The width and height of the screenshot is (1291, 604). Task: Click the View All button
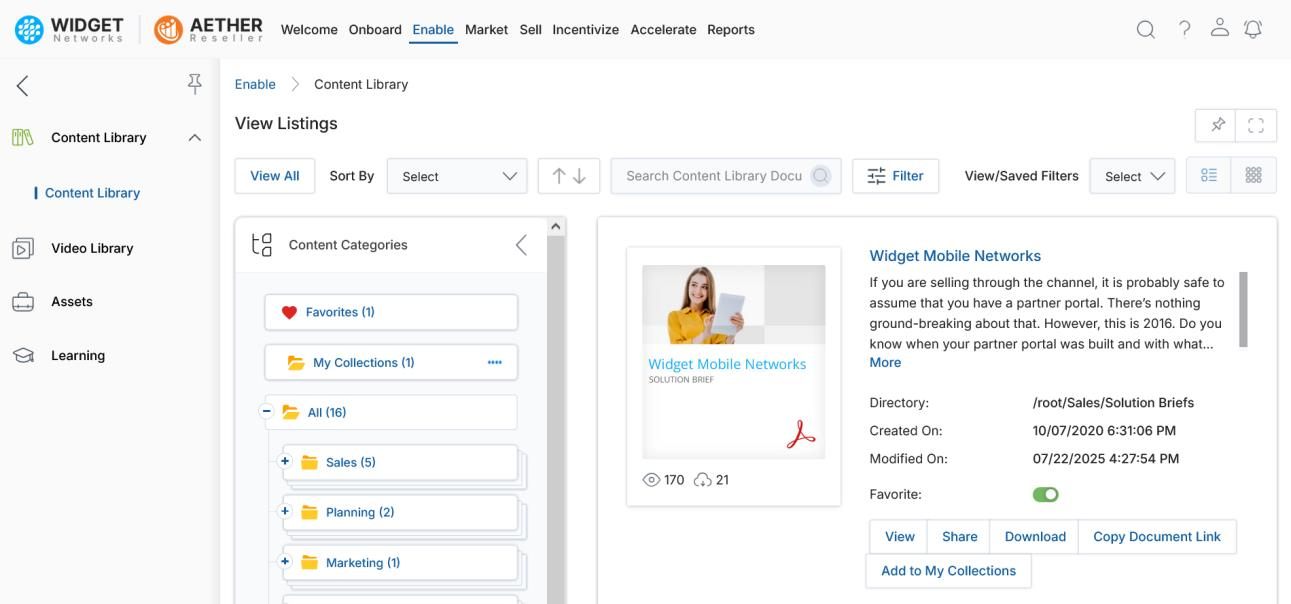pyautogui.click(x=275, y=176)
